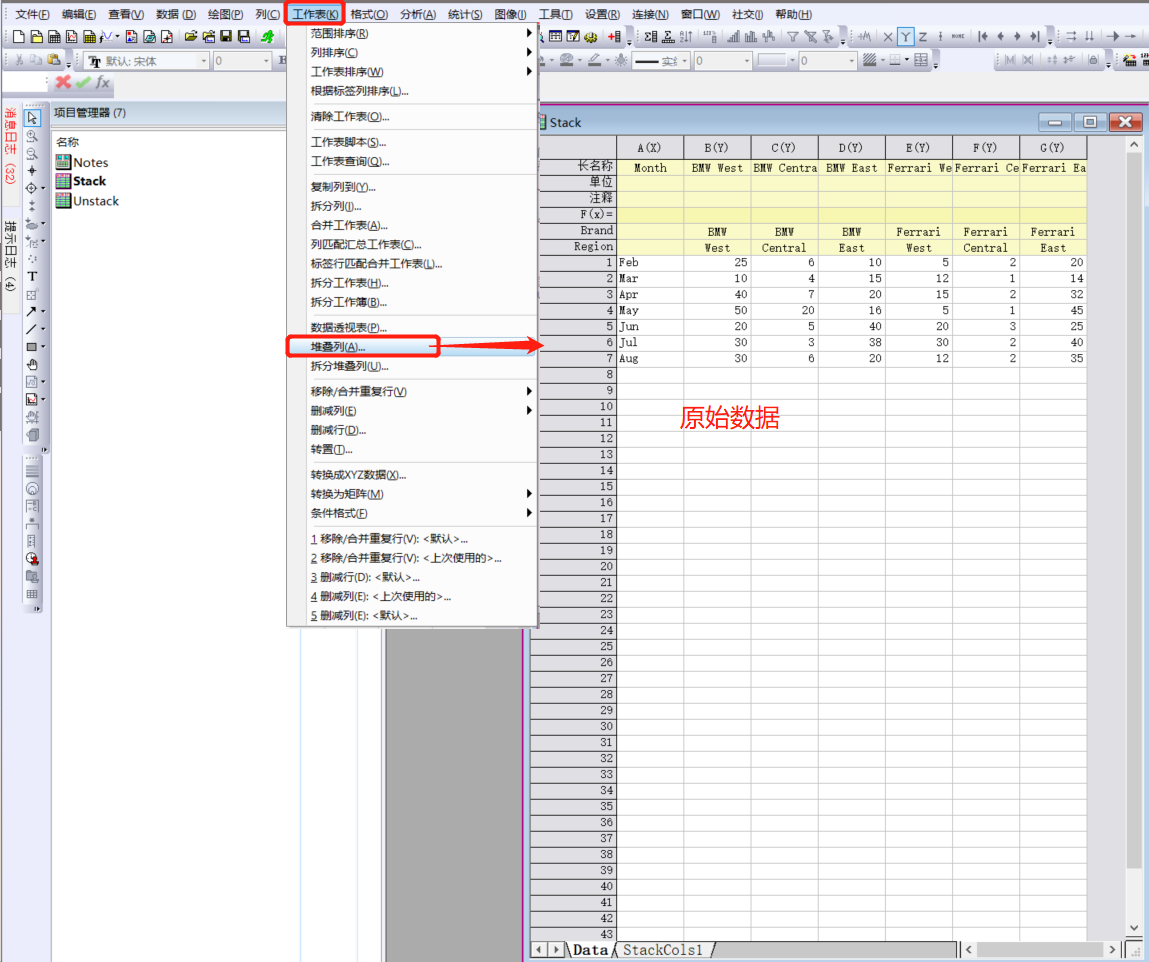This screenshot has height=962, width=1149.
Task: Select the arrow drawing tool
Action: point(32,311)
